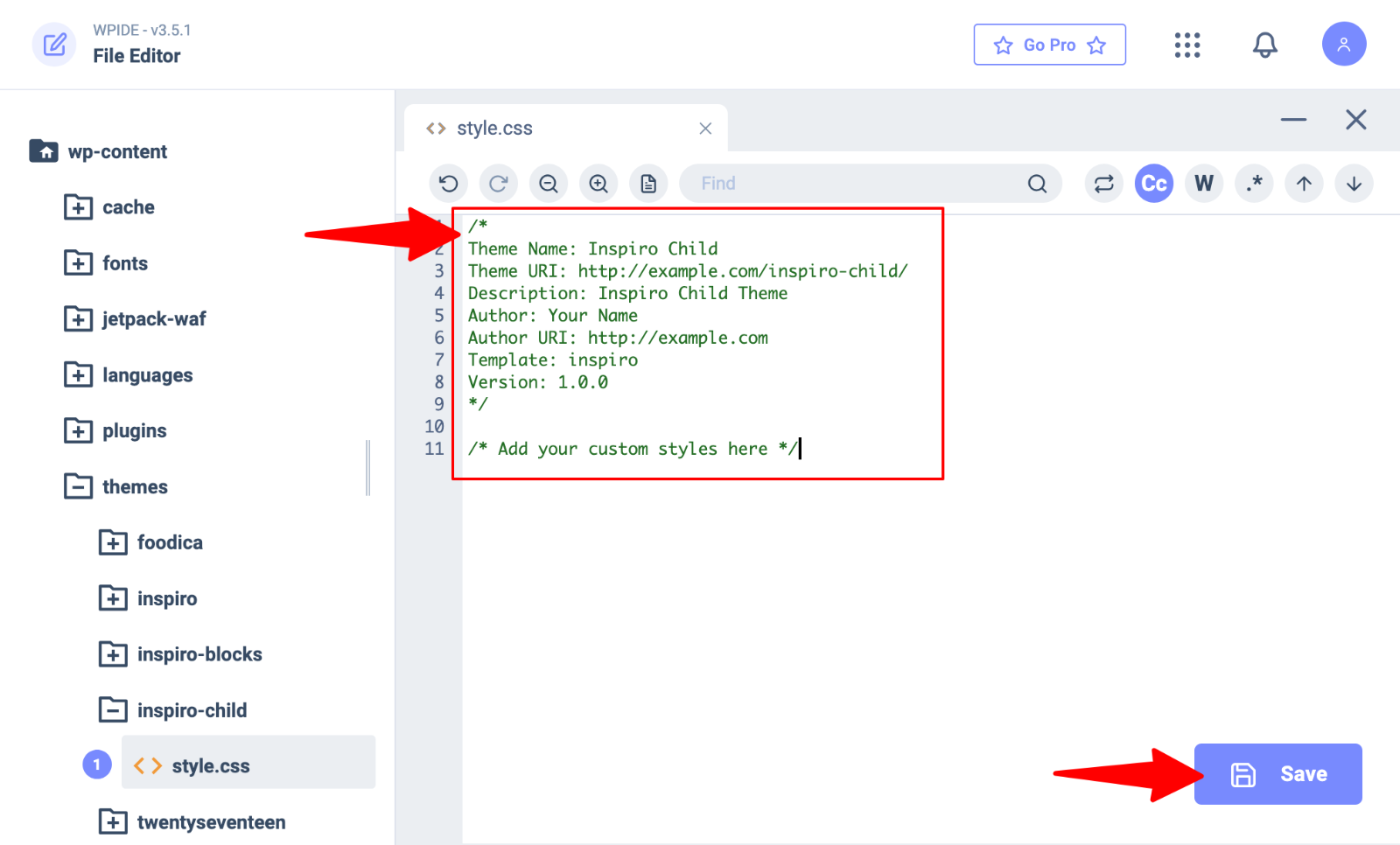Expand the cache folder
Image resolution: width=1400 pixels, height=845 pixels.
(79, 207)
